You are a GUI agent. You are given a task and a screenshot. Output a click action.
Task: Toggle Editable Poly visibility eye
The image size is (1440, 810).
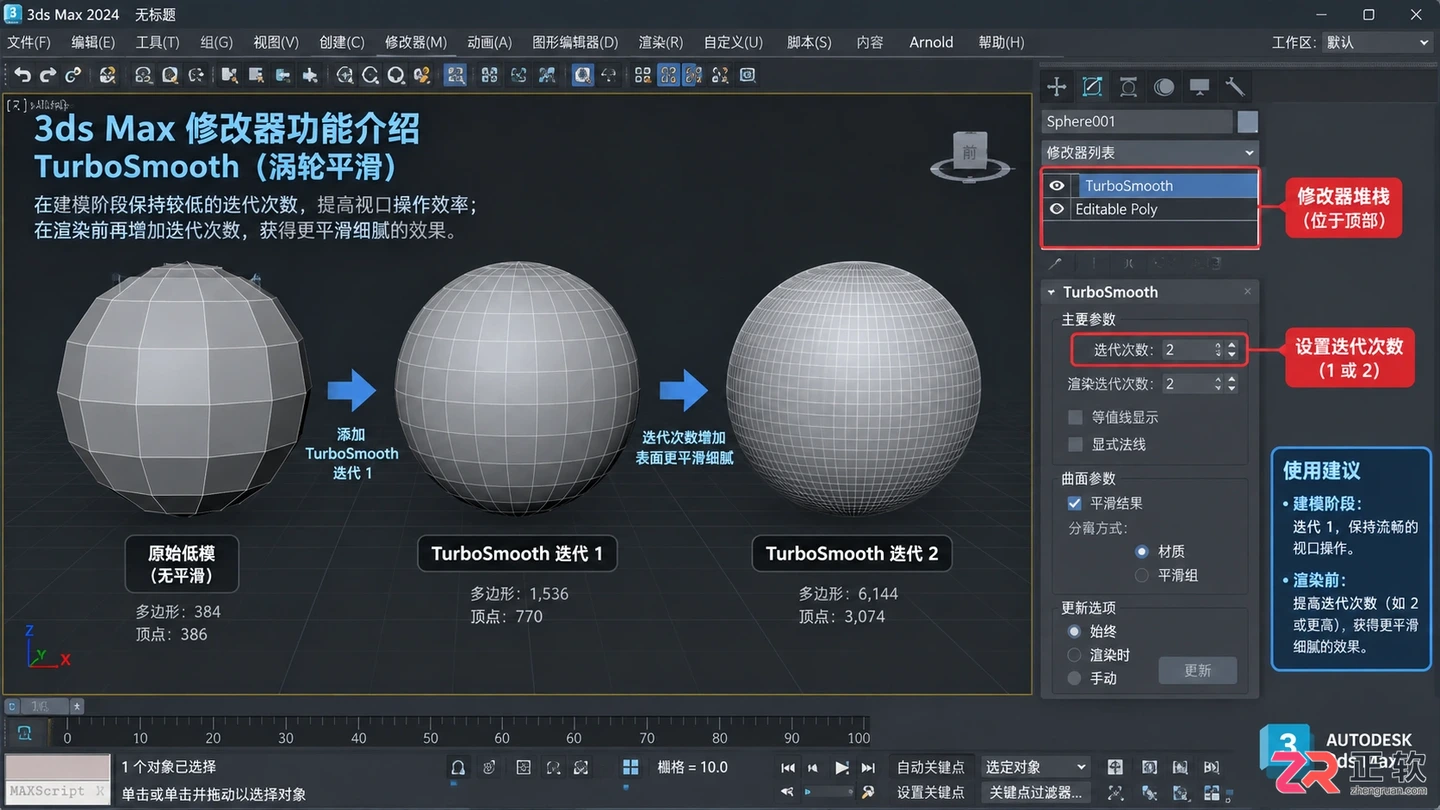1057,209
